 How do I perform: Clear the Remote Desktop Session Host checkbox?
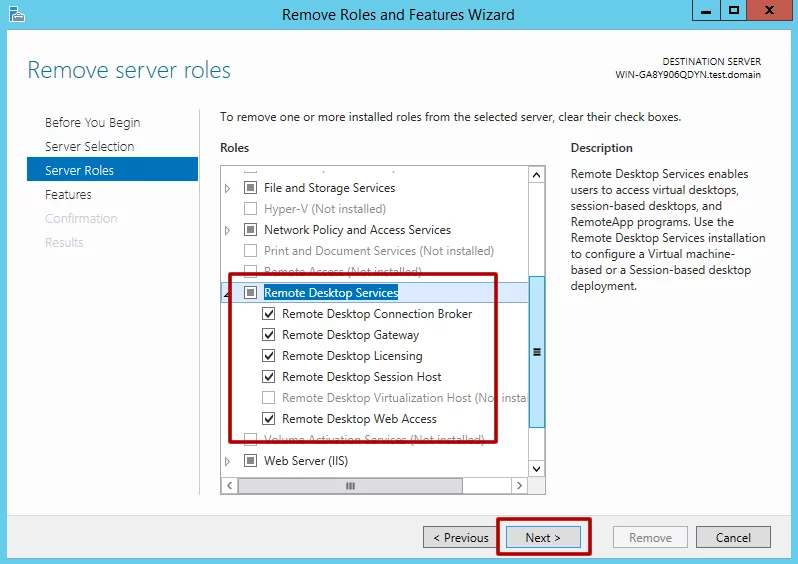(x=269, y=377)
